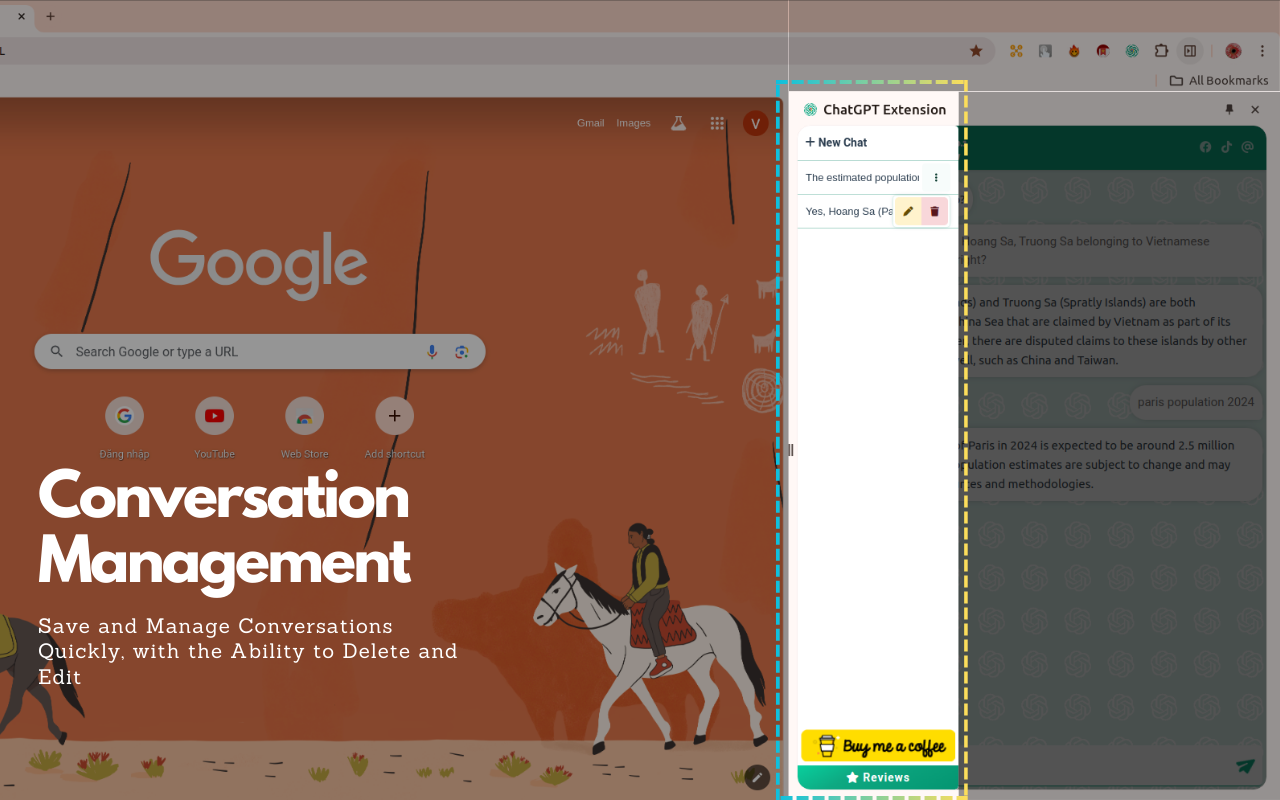Click the New Chat button
This screenshot has width=1280, height=800.
[837, 142]
